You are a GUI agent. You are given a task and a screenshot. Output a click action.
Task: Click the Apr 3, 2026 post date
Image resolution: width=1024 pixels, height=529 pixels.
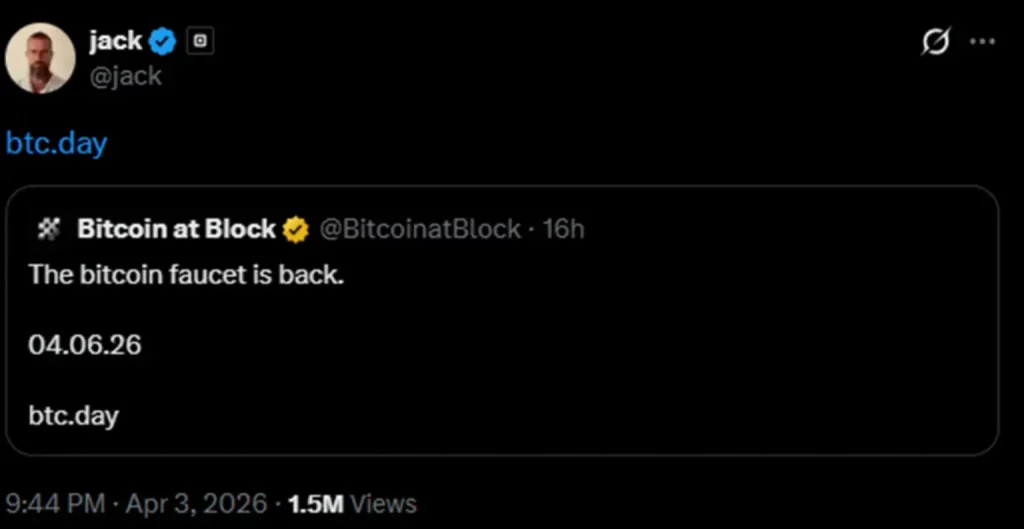coord(196,502)
